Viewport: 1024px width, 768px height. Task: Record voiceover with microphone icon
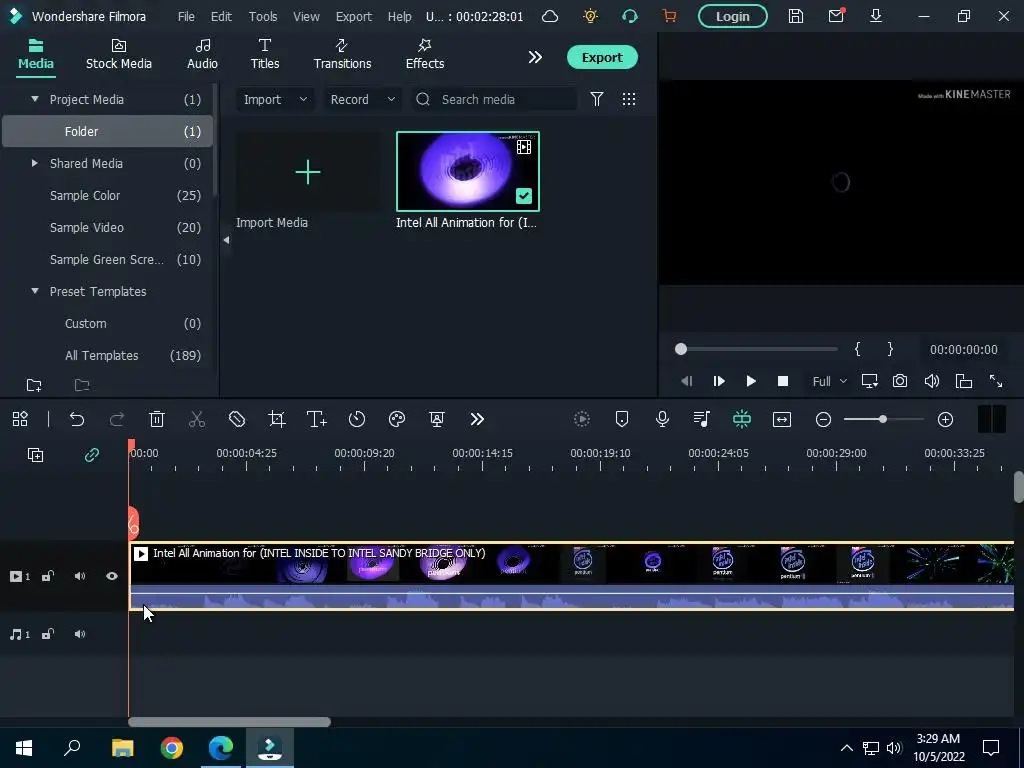662,419
